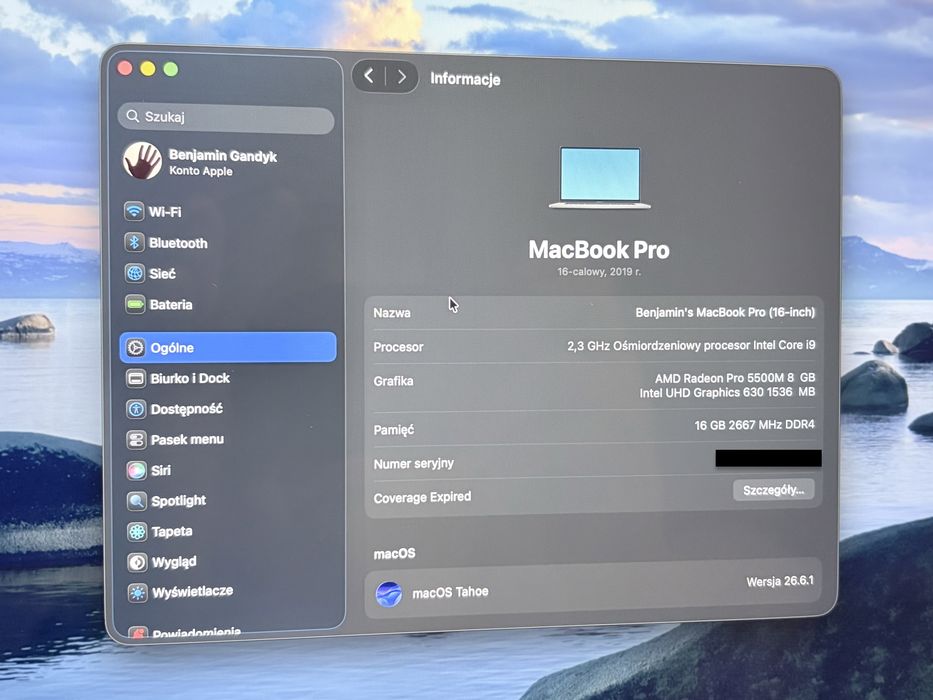This screenshot has width=933, height=700.
Task: Click AMD Radeon Pro 5500M 8 GB text
Action: tap(735, 378)
